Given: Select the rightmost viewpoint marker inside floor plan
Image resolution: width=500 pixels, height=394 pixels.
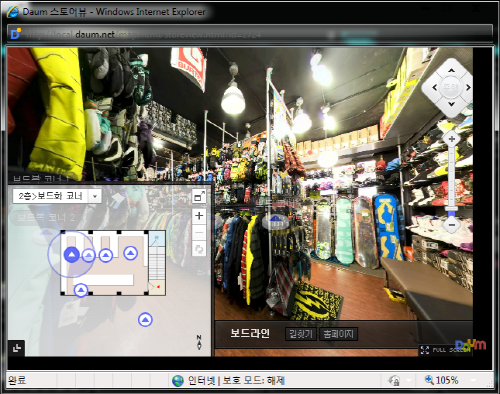Looking at the screenshot, I should 130,253.
